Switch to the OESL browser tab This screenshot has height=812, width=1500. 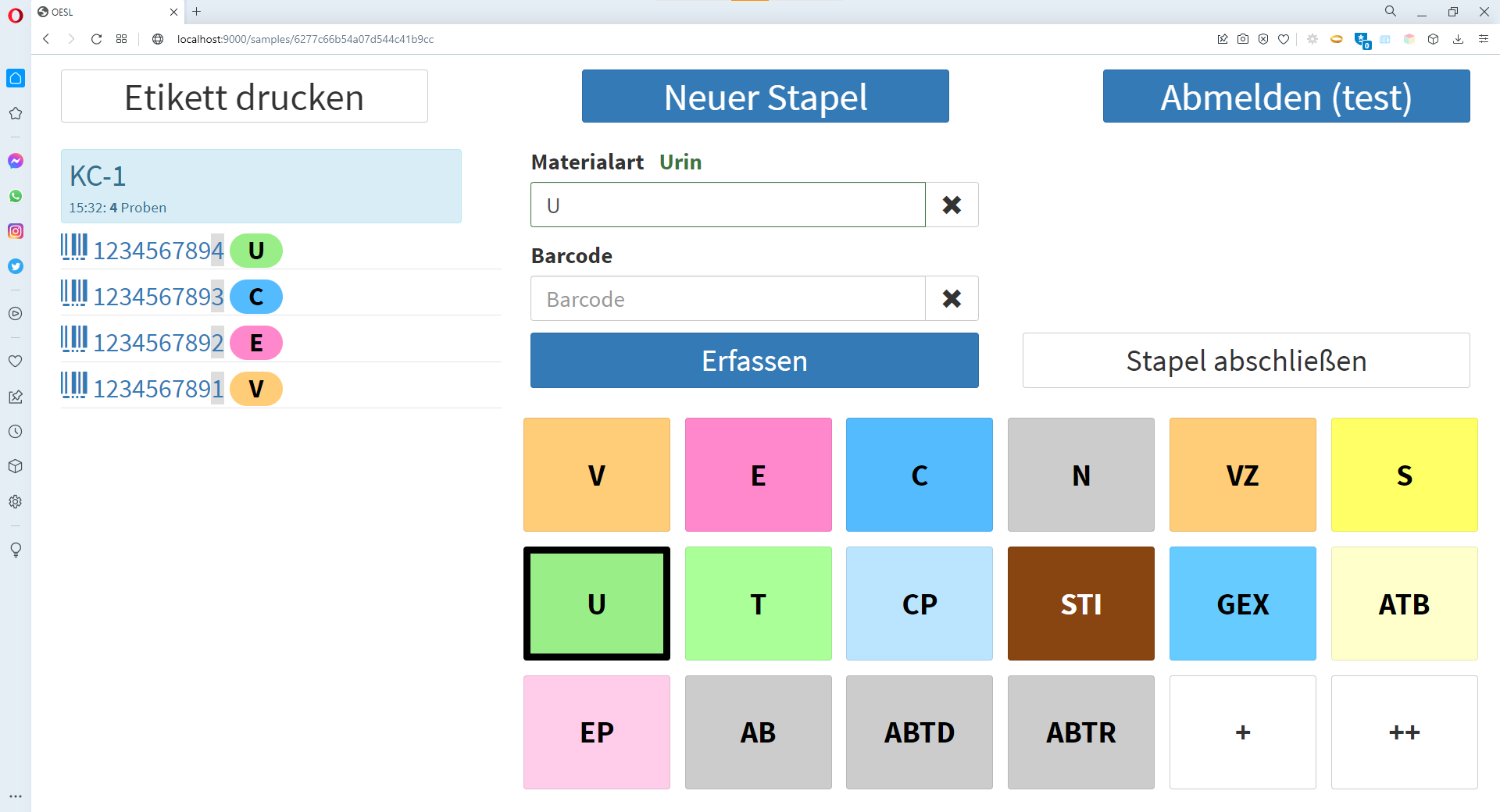pos(102,12)
